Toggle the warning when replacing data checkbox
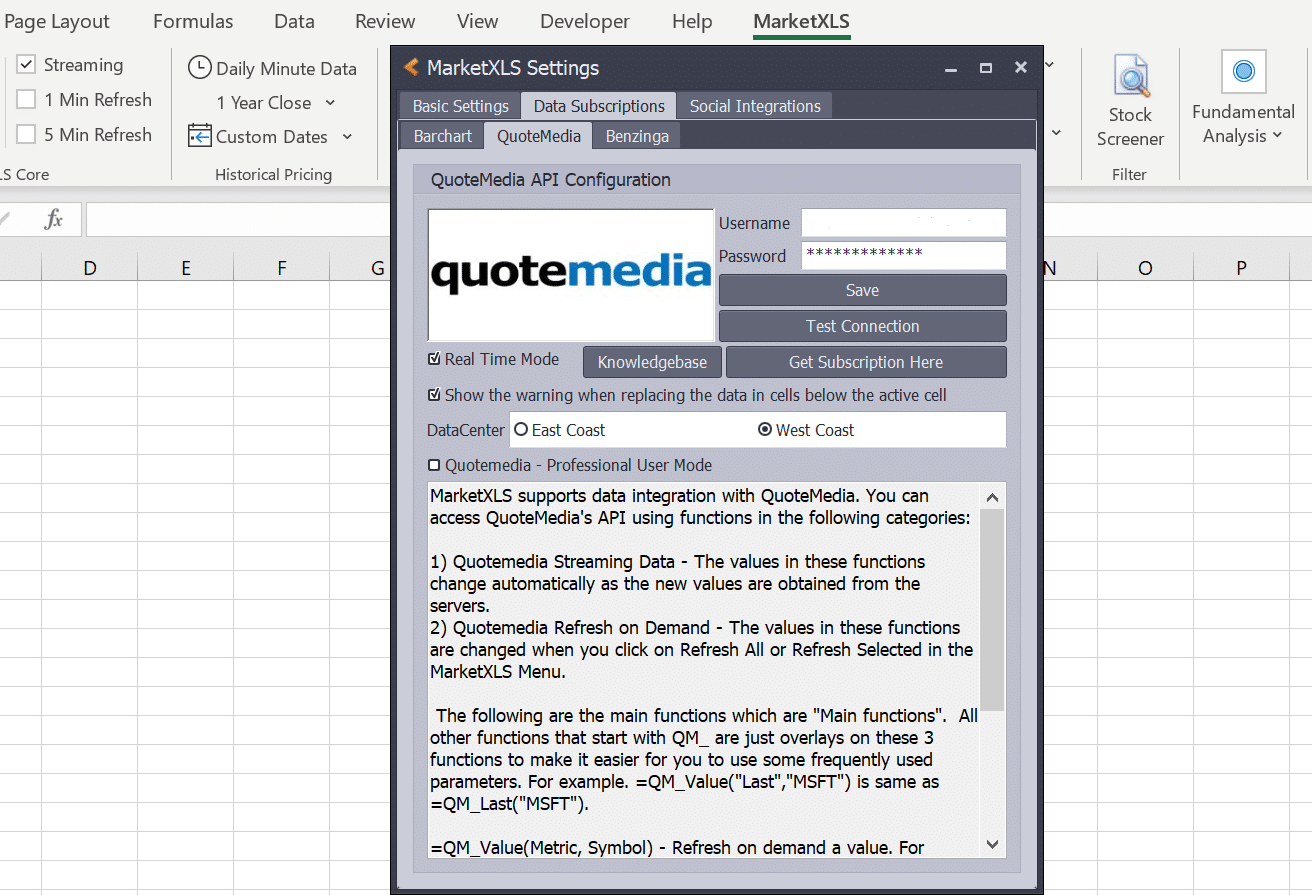The image size is (1312, 895). pos(434,395)
